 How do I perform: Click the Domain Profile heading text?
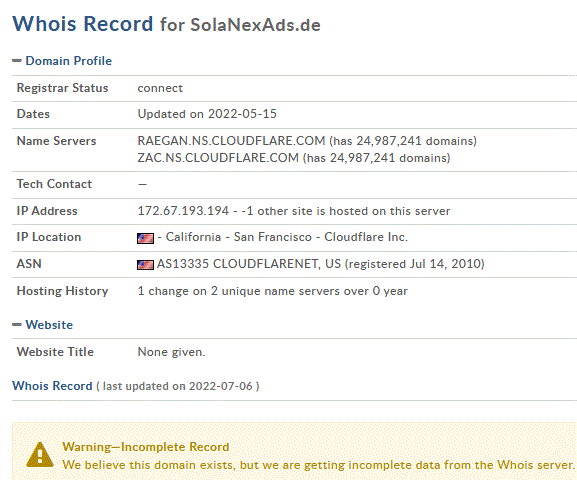tap(68, 61)
